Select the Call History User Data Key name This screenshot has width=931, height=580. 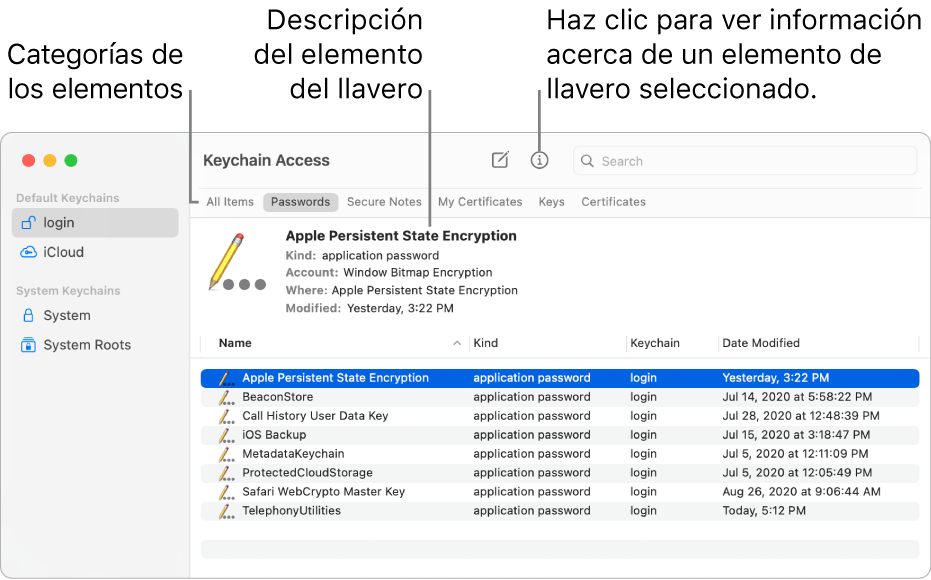[x=315, y=416]
